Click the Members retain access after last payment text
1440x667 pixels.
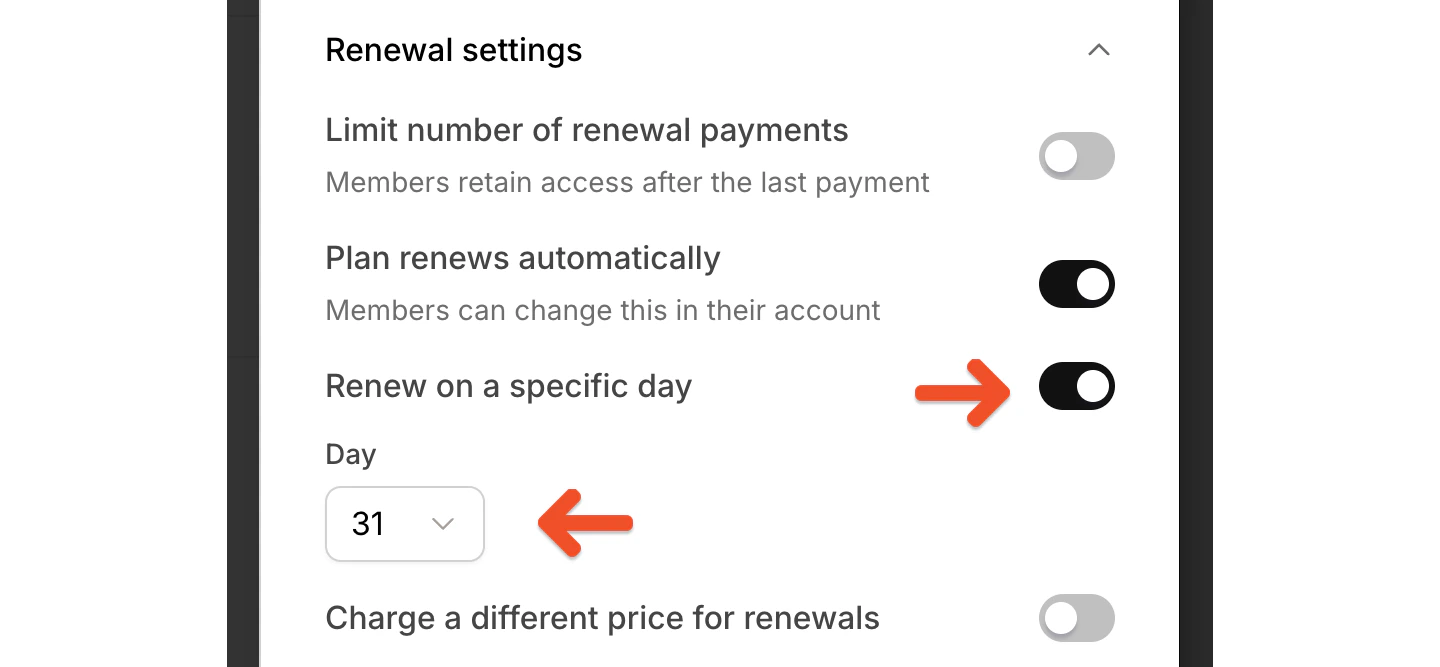(627, 182)
